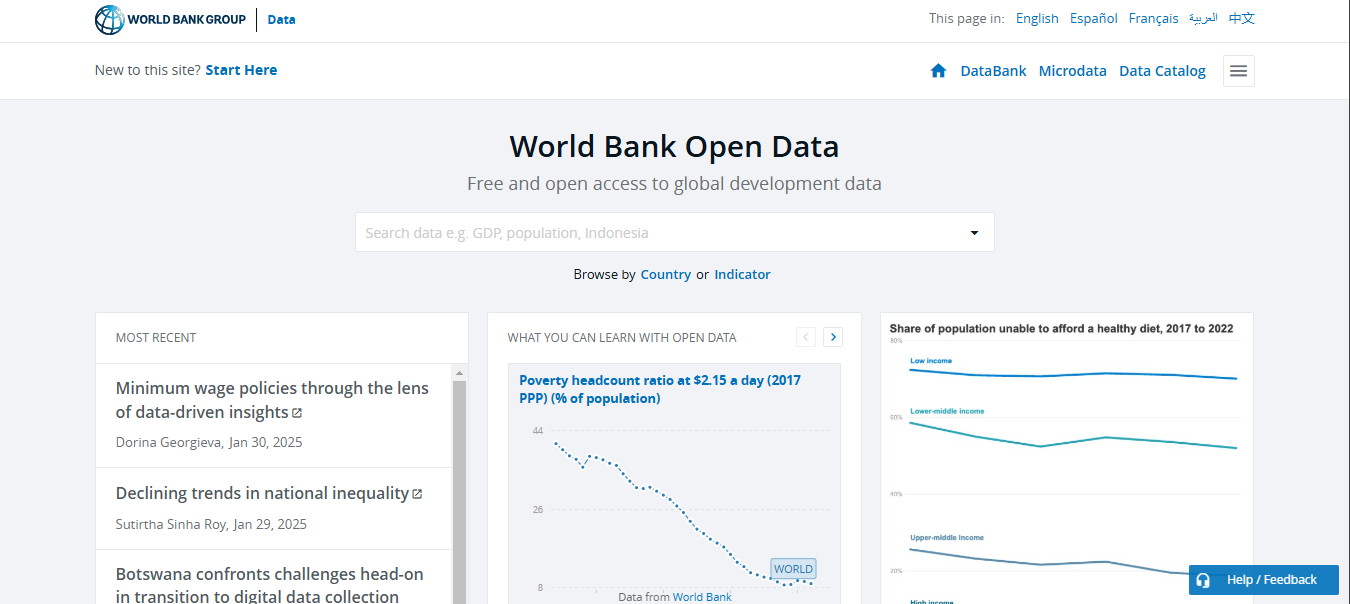Open the Data Catalog link
The width and height of the screenshot is (1350, 604).
[1162, 71]
